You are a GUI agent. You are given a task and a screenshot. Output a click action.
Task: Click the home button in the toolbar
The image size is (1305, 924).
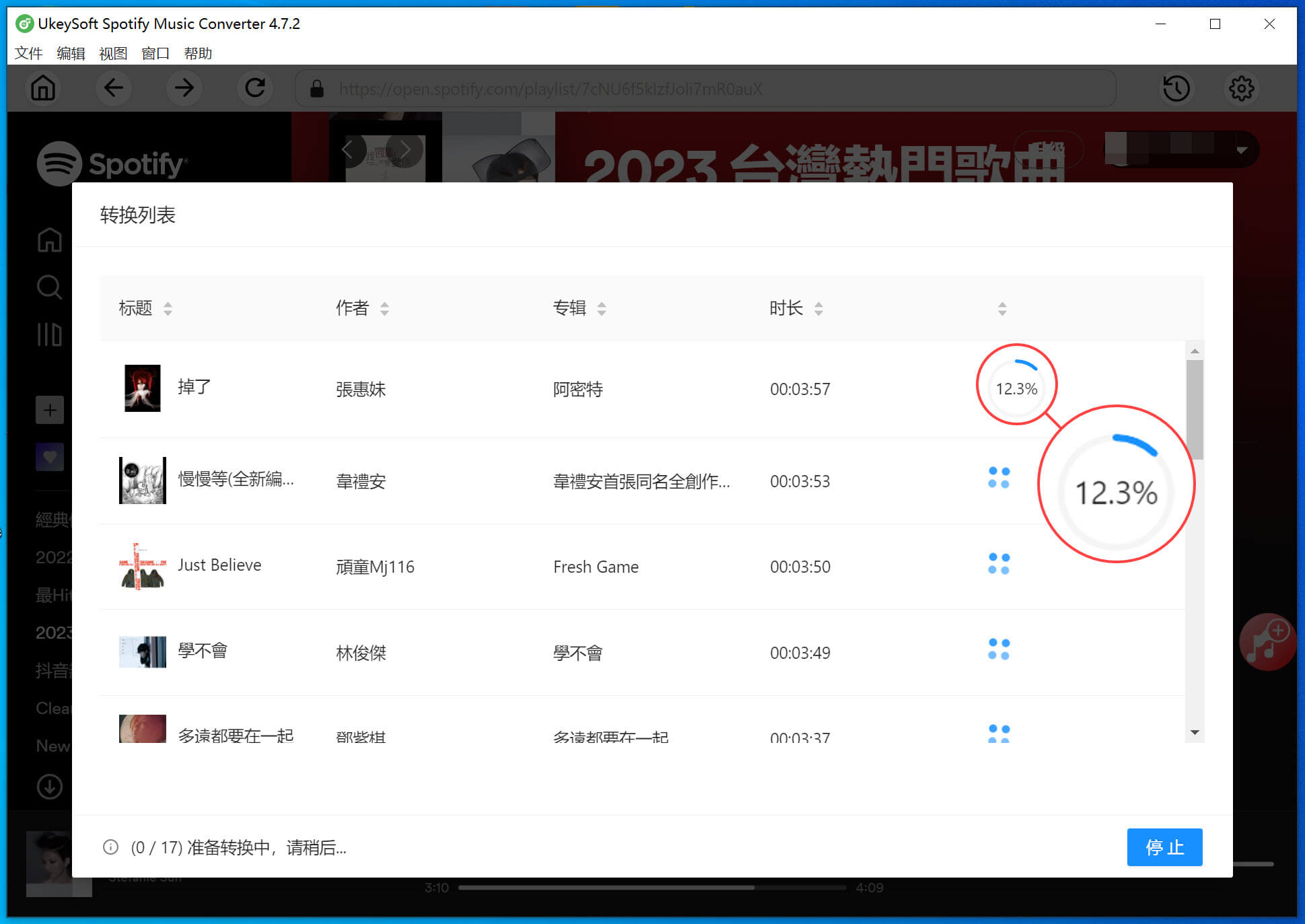tap(43, 88)
